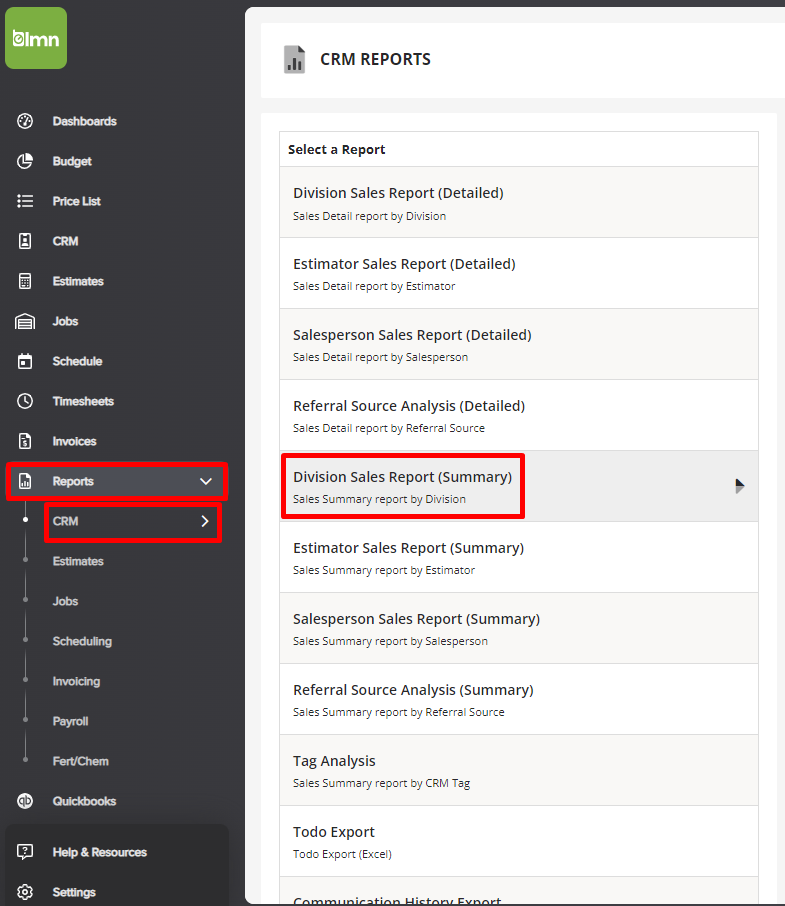Click the Schedule calendar icon

click(25, 361)
